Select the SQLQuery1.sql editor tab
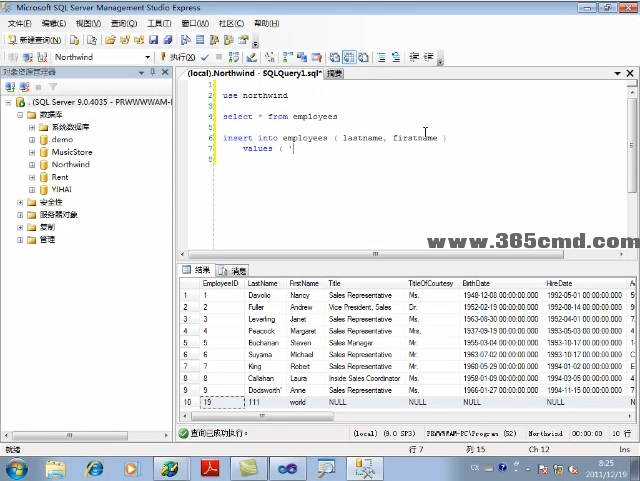The height and width of the screenshot is (481, 640). tap(254, 73)
